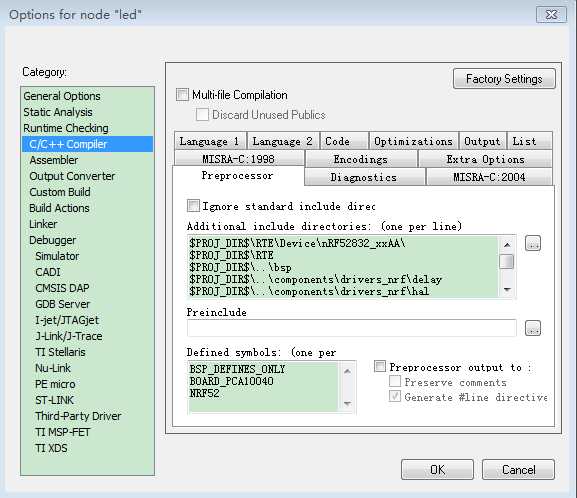Click include directories scrollbar thumb
Screen dimensions: 577x498
point(507,262)
